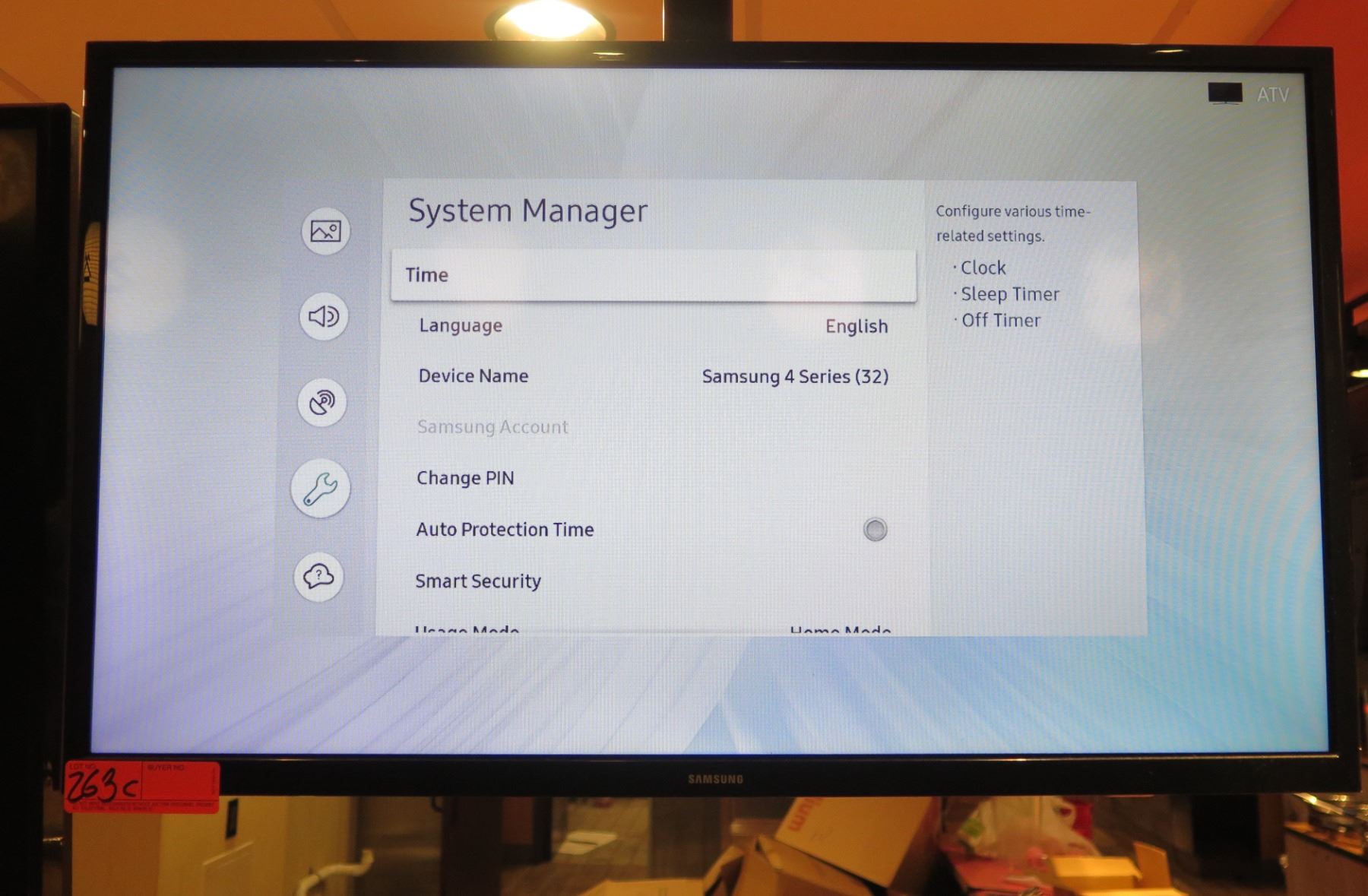Click Clock in the description panel
Viewport: 1368px width, 896px height.
pos(983,268)
